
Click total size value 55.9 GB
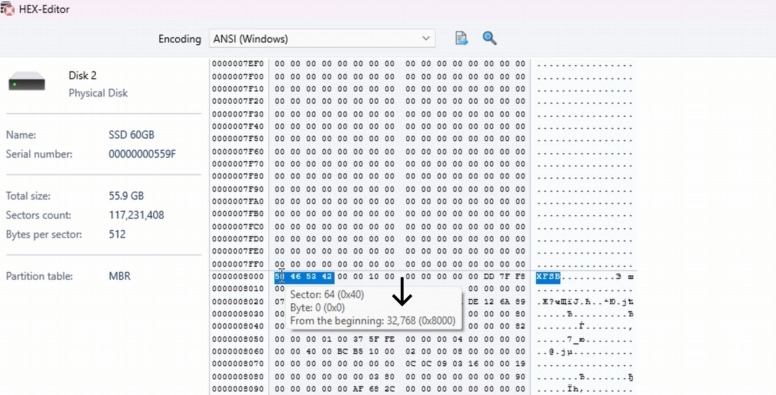126,196
